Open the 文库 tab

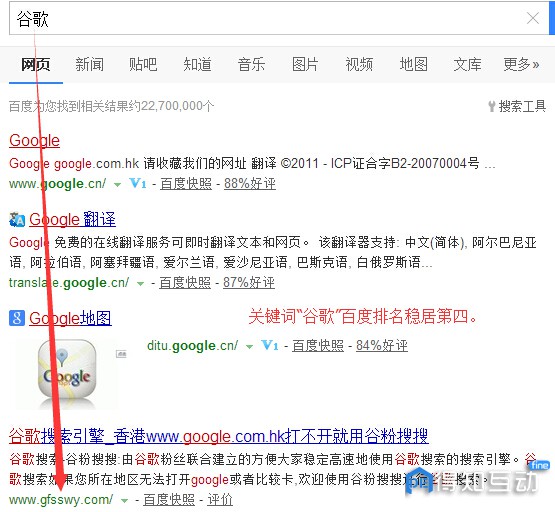pyautogui.click(x=468, y=65)
